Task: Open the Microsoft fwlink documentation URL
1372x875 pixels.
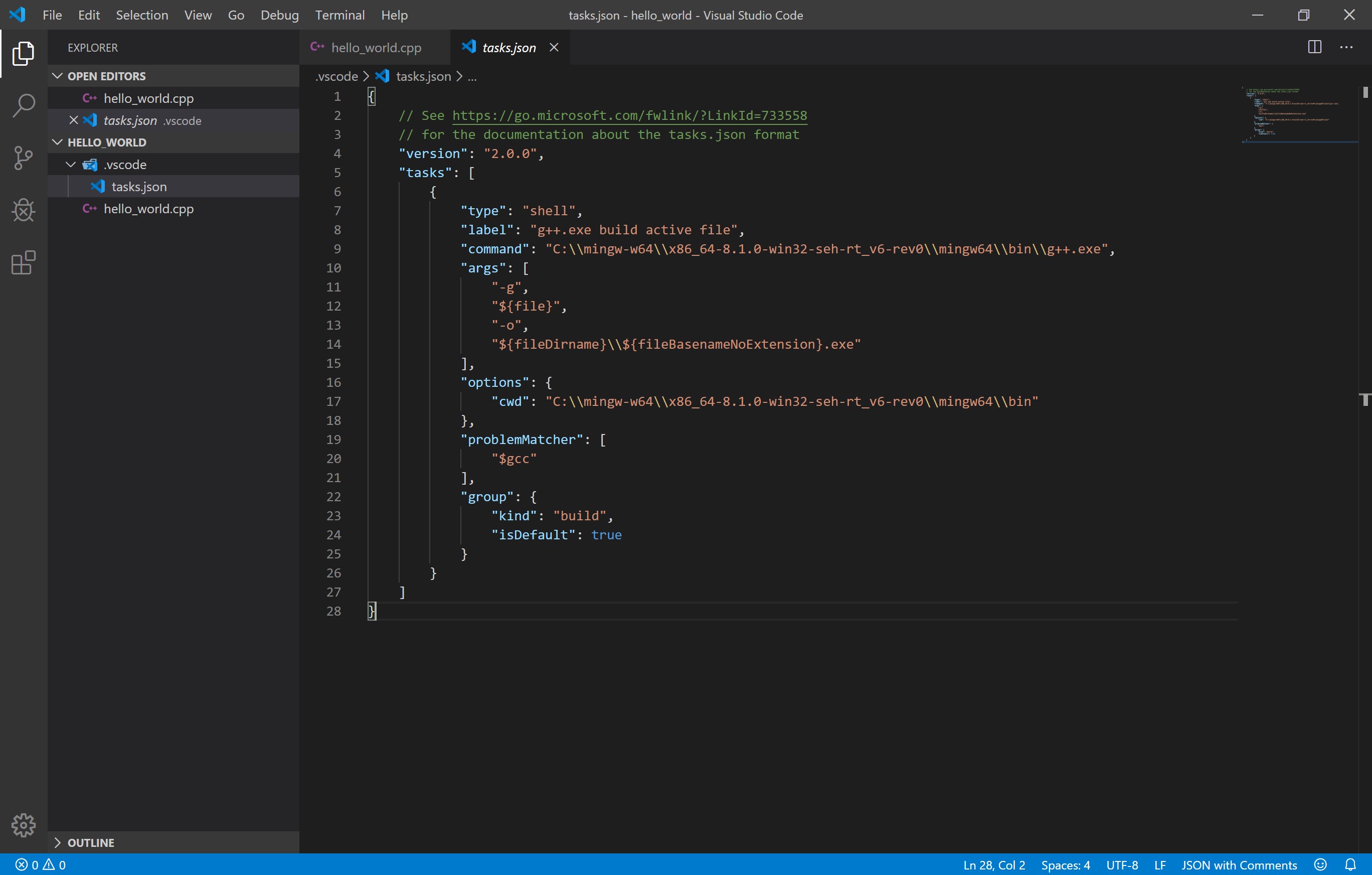Action: (x=629, y=116)
